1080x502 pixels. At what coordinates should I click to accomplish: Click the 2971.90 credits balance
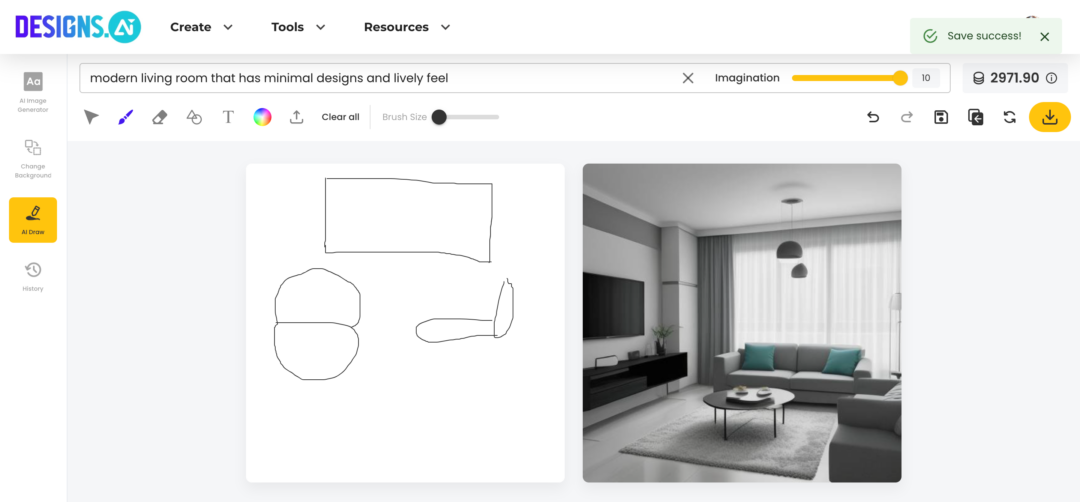1015,78
